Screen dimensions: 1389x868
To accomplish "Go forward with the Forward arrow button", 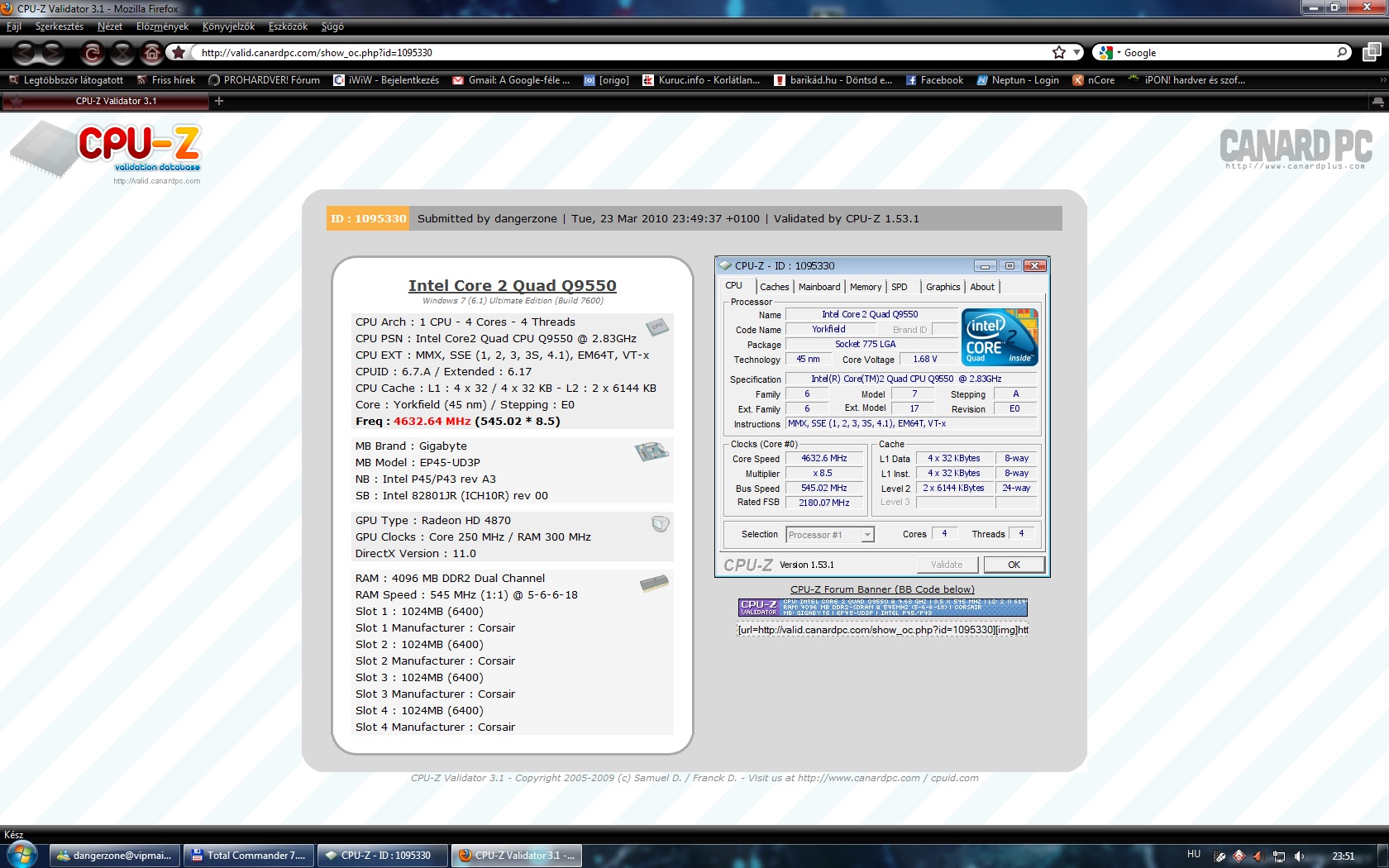I will point(53,53).
